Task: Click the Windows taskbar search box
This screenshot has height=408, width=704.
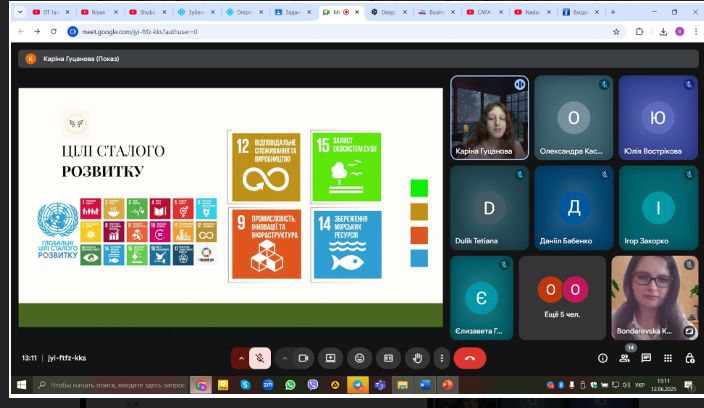Action: 112,385
